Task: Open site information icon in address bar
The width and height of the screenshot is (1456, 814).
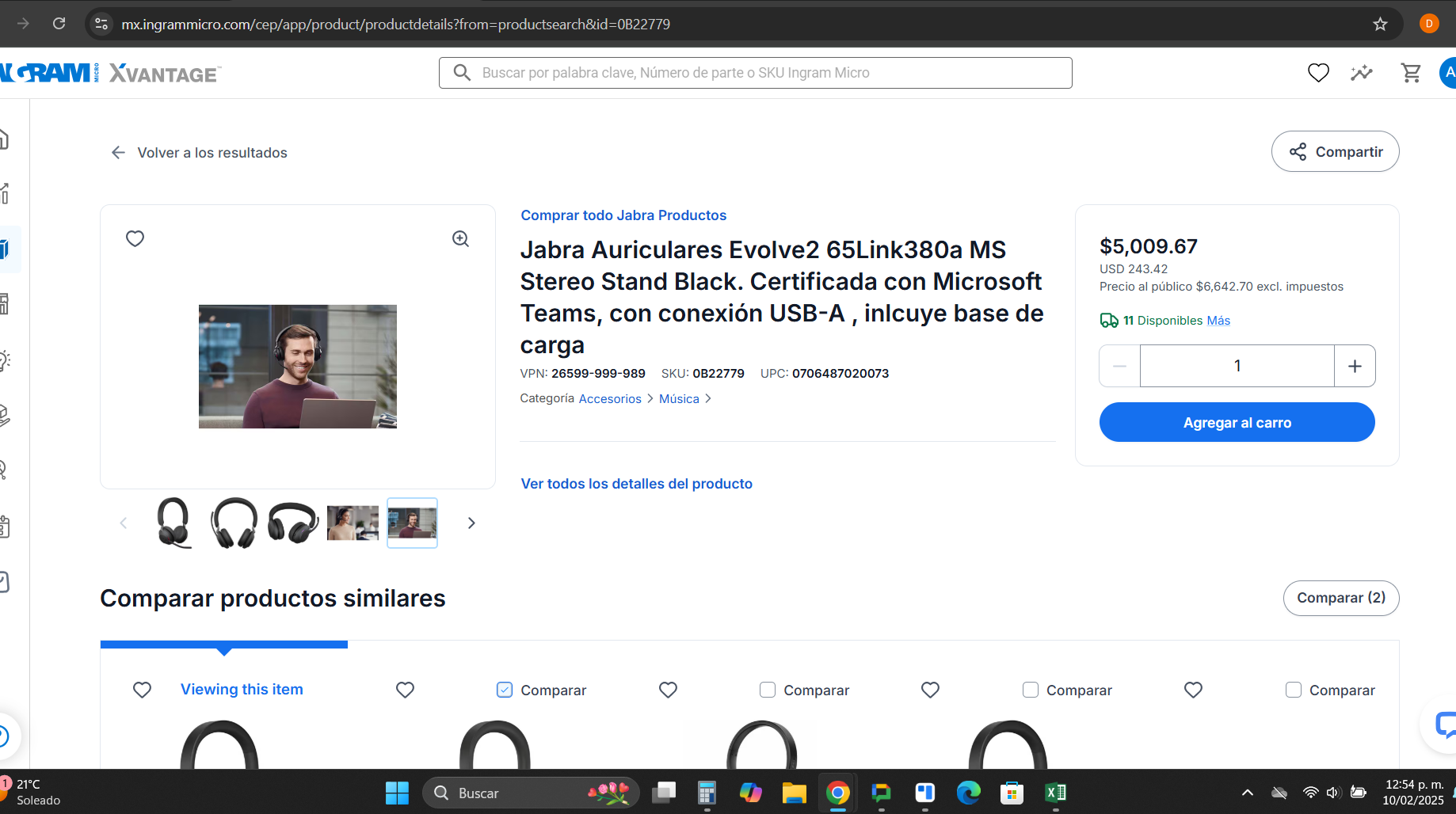Action: (101, 24)
